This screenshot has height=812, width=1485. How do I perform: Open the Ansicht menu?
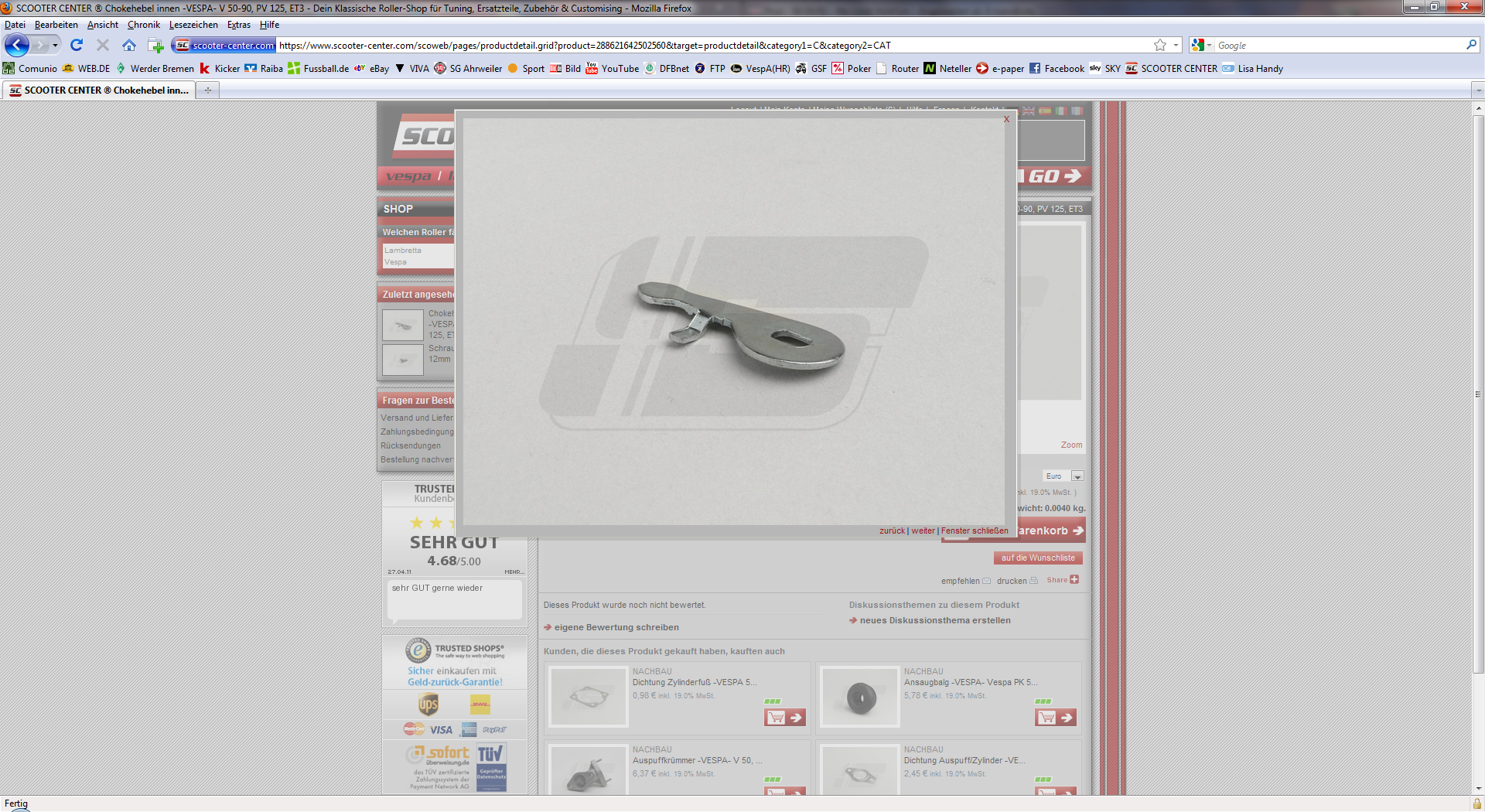point(102,25)
